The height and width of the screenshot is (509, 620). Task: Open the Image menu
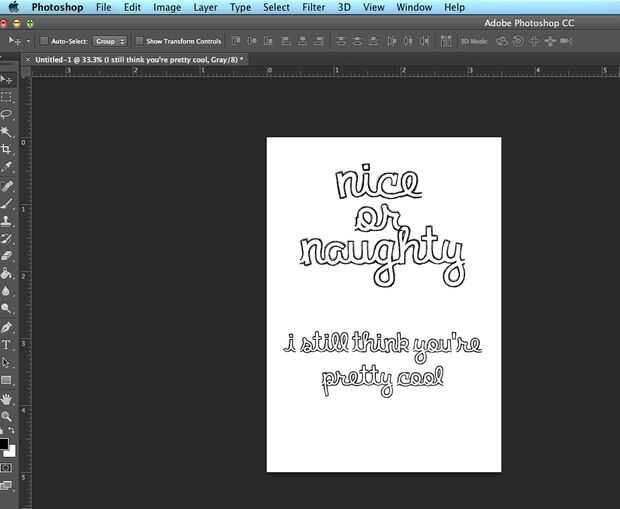(167, 7)
